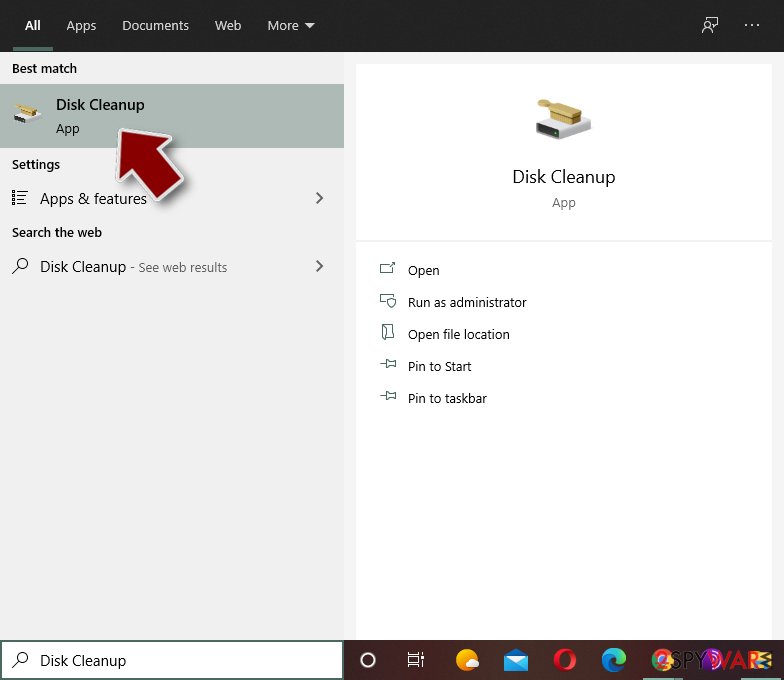Viewport: 784px width, 680px height.
Task: Expand the Disk Cleanup web results chevron
Action: tap(320, 266)
